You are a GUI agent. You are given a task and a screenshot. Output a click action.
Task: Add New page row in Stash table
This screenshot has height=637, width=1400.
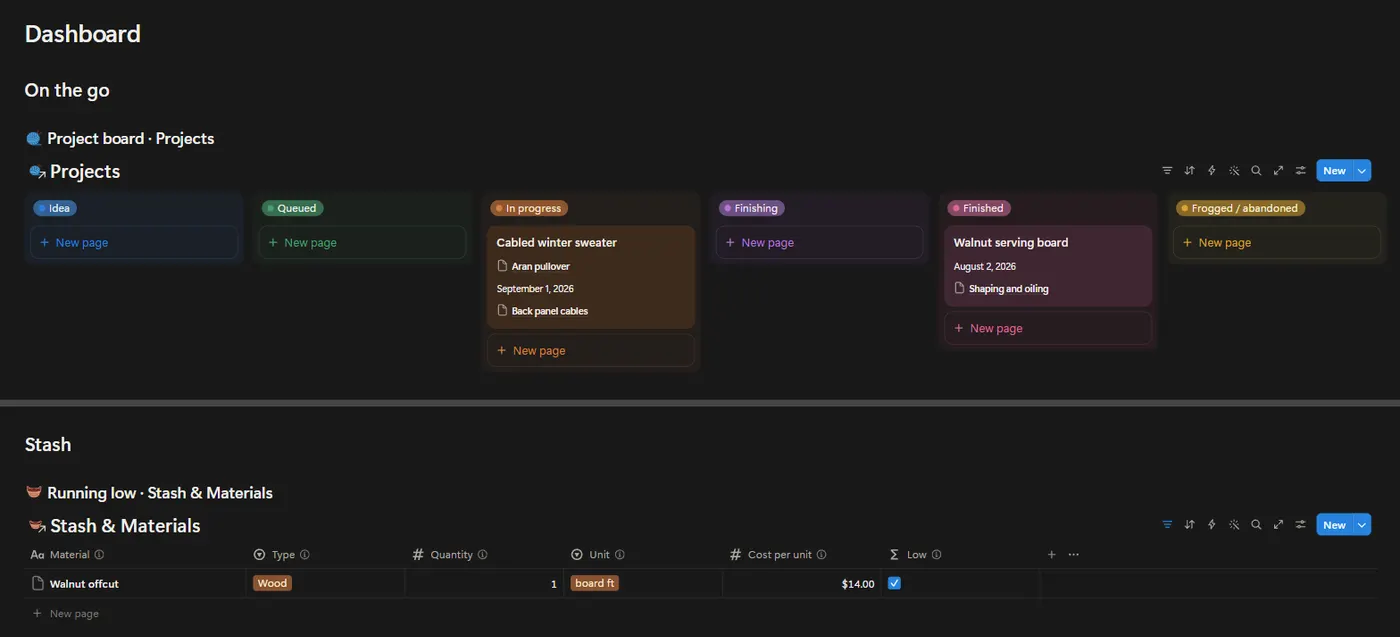[66, 613]
